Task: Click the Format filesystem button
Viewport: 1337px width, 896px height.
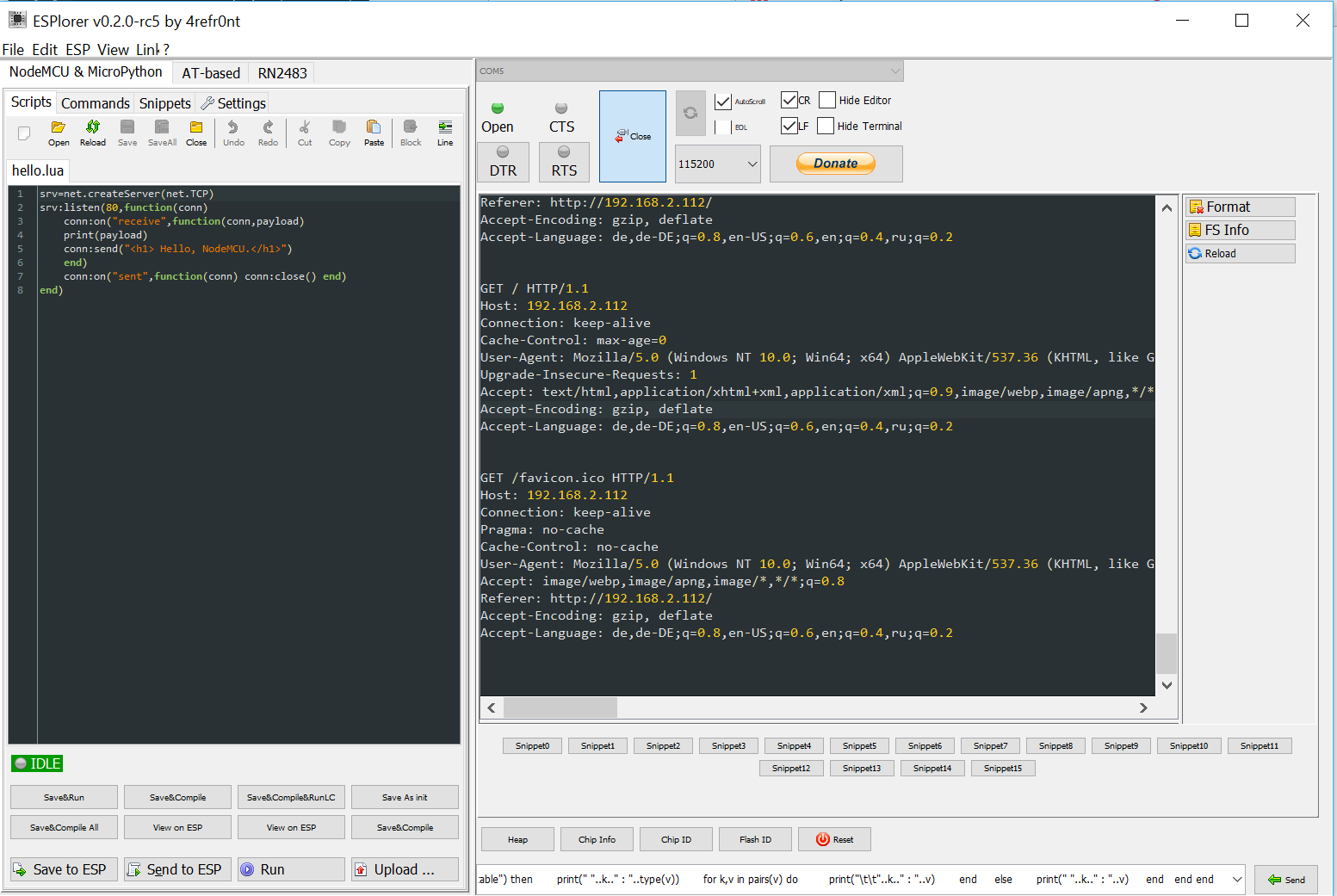Action: pyautogui.click(x=1240, y=207)
